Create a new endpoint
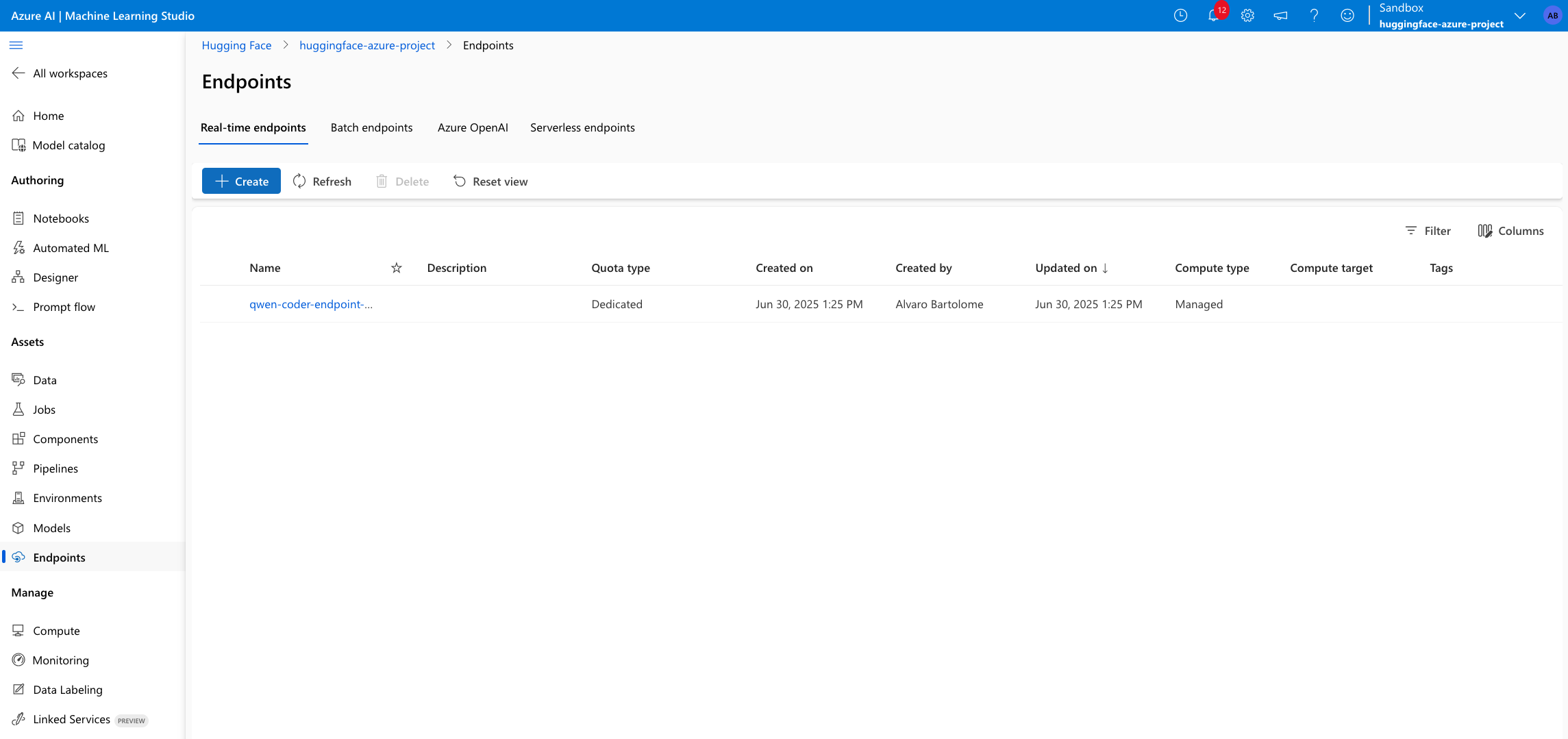This screenshot has height=739, width=1568. pyautogui.click(x=241, y=181)
